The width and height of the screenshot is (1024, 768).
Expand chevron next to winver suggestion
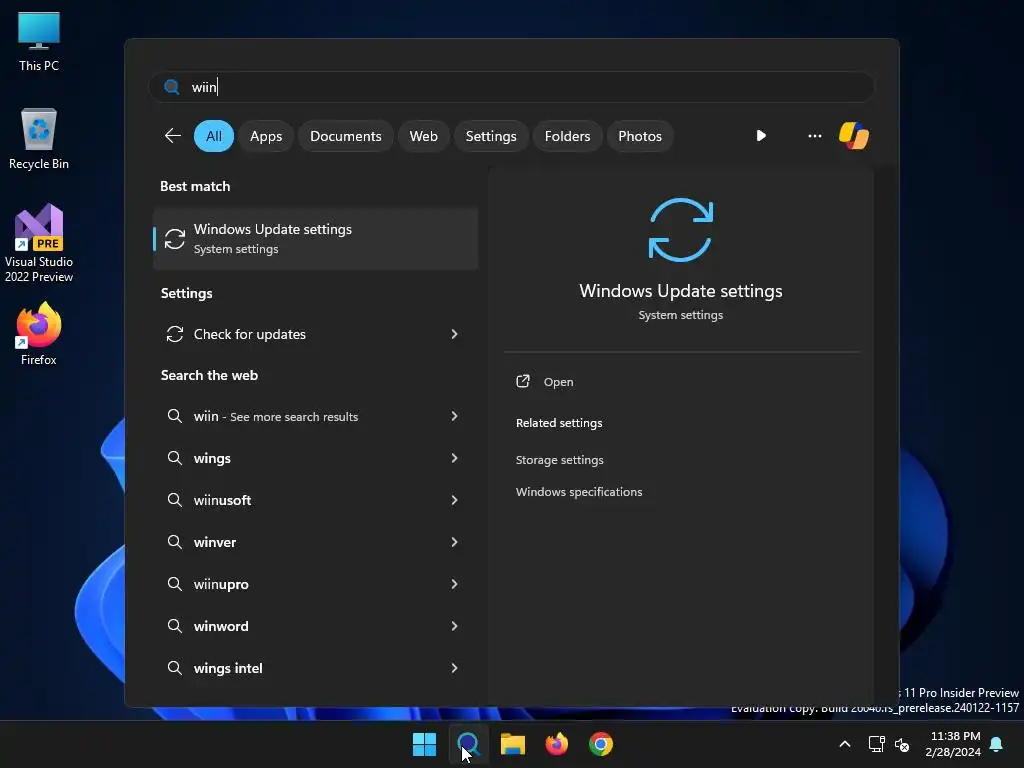455,542
